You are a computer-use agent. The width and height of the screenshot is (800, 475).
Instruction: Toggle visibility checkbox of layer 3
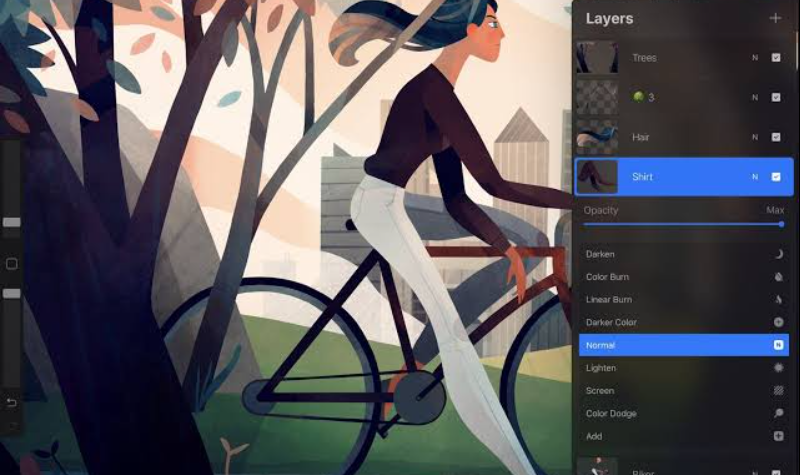[x=776, y=97]
